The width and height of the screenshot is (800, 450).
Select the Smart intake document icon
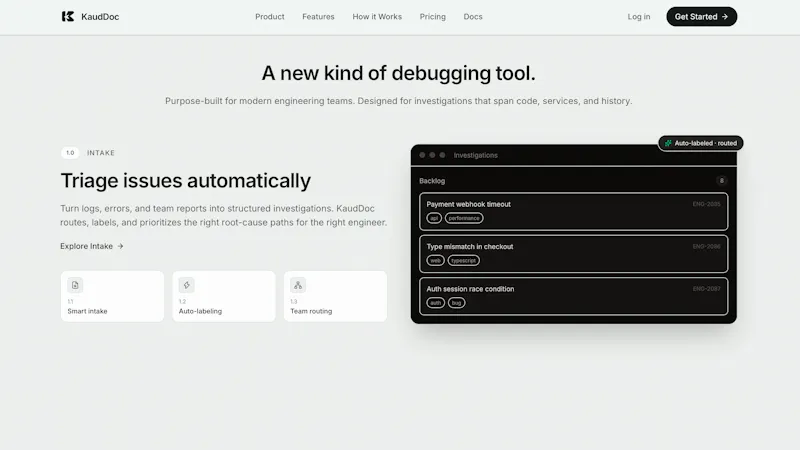pyautogui.click(x=75, y=285)
